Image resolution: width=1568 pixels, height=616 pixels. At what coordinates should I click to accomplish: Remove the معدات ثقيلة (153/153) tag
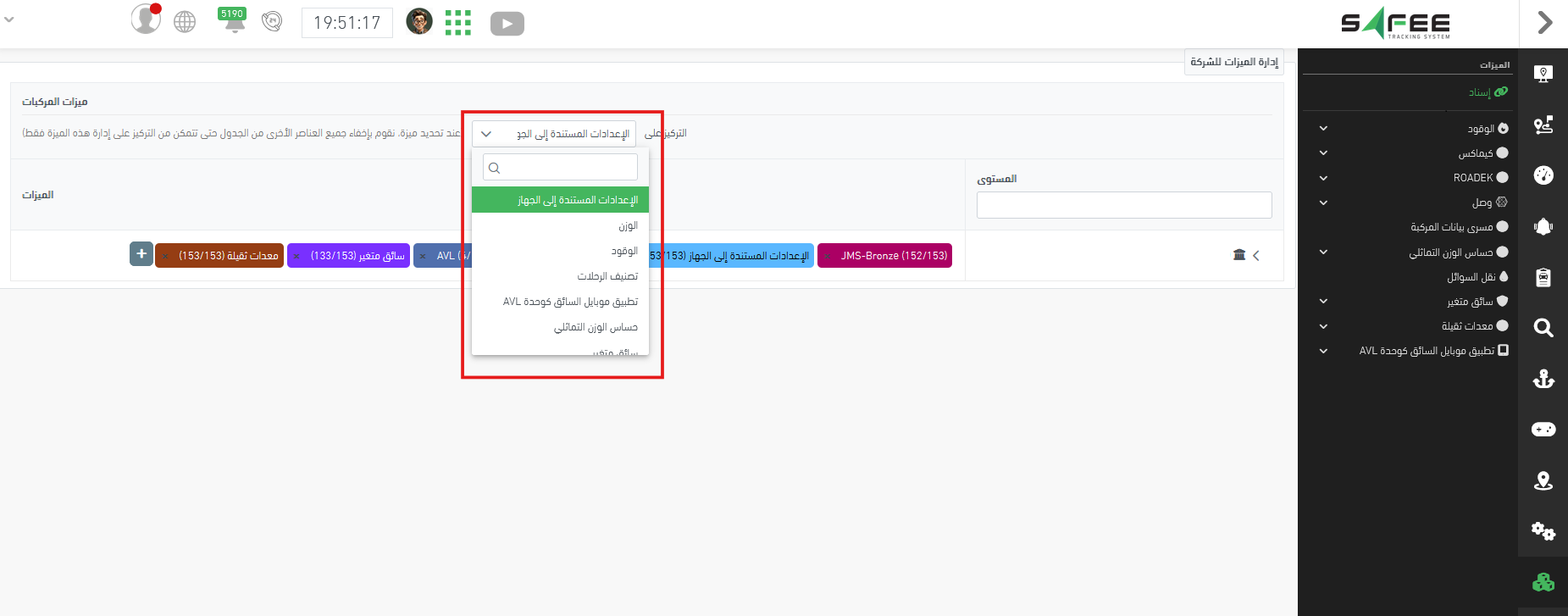point(164,256)
